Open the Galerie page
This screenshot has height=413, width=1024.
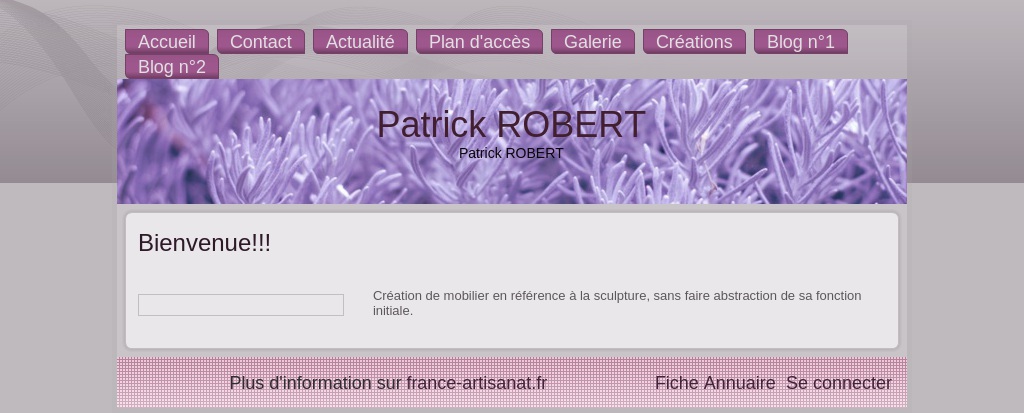pos(592,42)
